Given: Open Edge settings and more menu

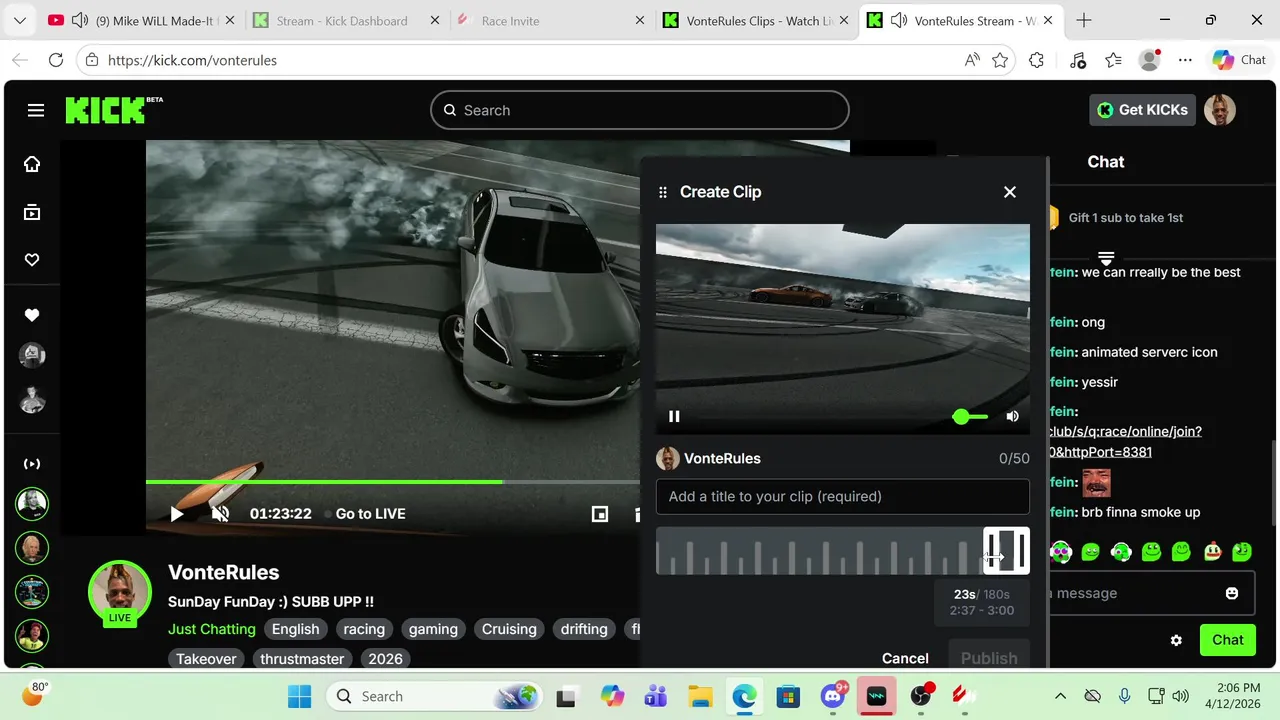Looking at the screenshot, I should pos(1185,60).
